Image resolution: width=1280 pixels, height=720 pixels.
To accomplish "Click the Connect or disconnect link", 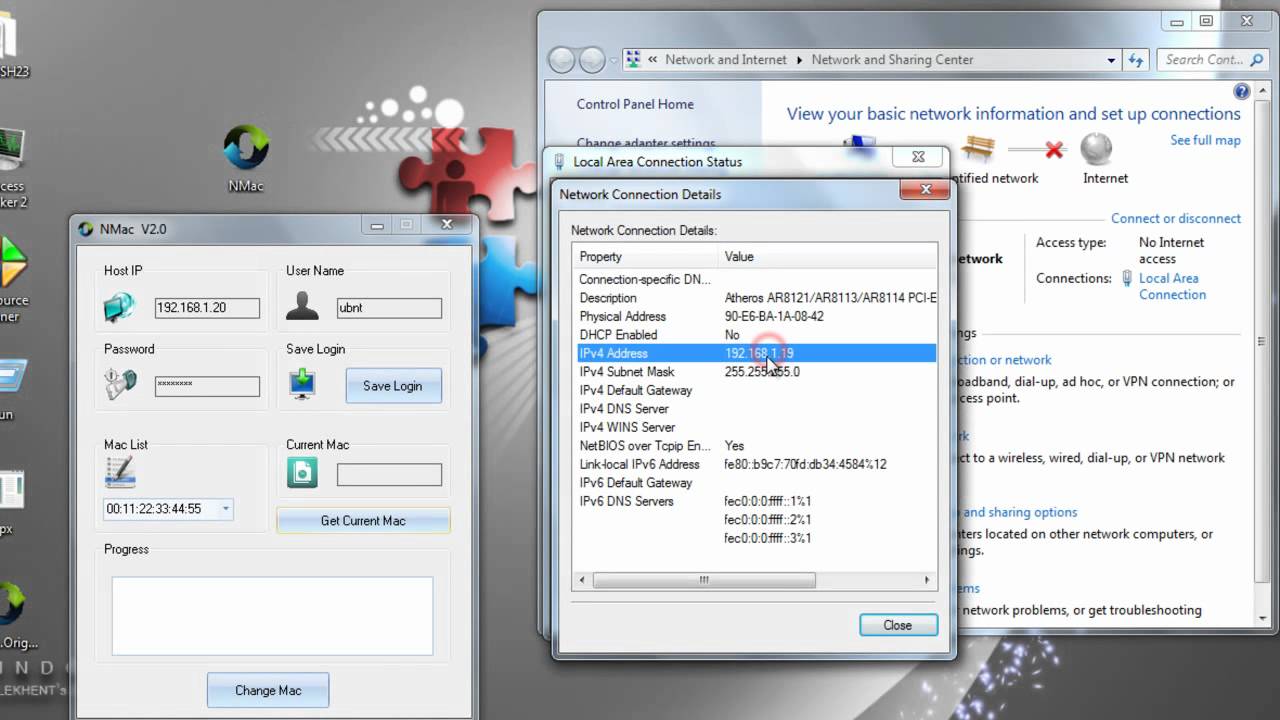I will tap(1176, 219).
